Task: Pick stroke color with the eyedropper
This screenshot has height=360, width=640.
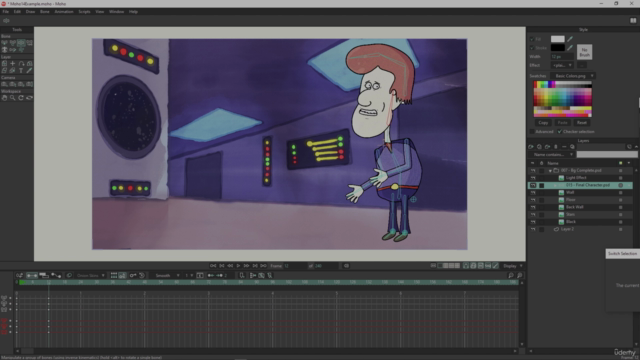Action: coord(570,48)
